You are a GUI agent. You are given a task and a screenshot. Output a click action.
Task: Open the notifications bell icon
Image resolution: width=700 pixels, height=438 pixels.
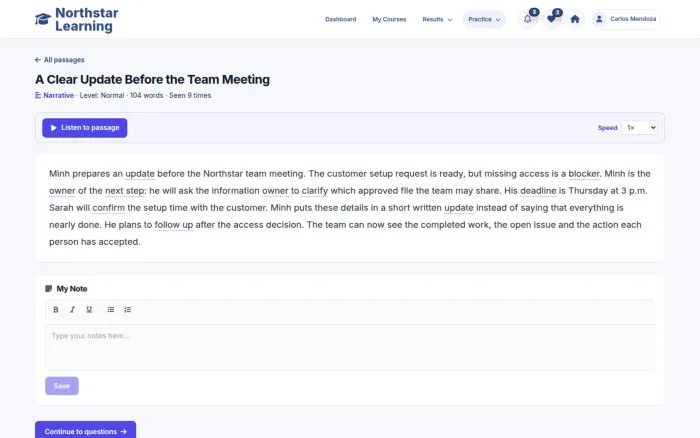(528, 19)
